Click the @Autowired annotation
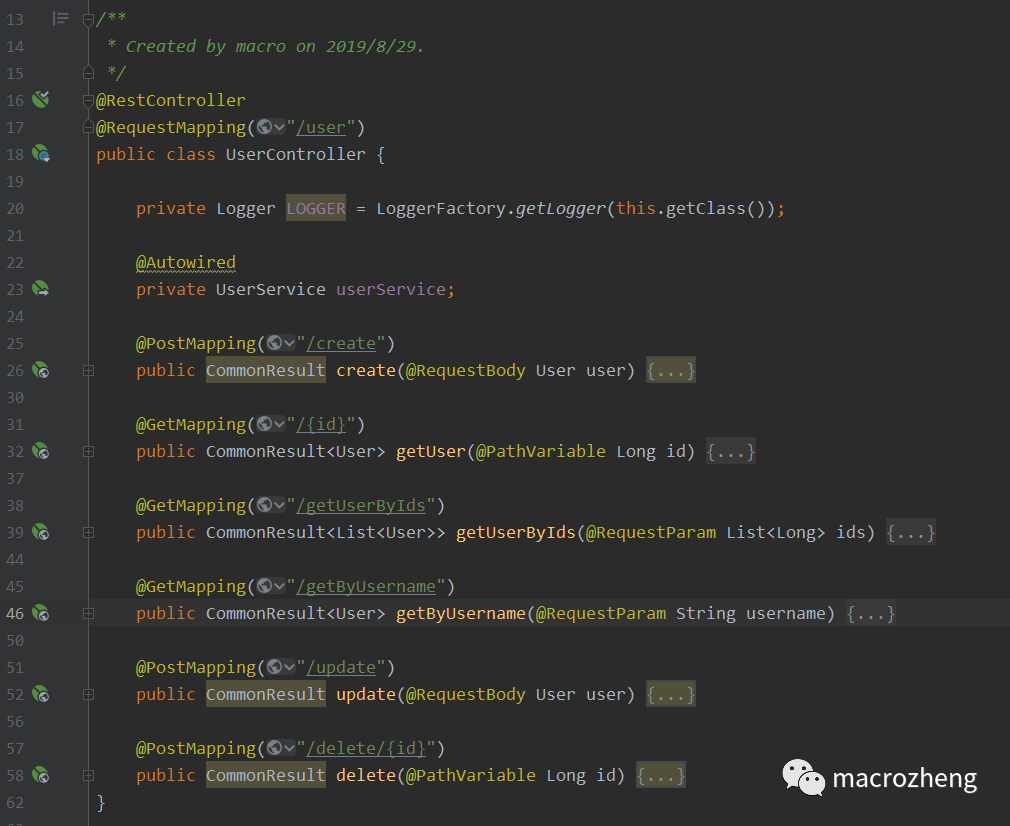The image size is (1010, 826). 186,262
